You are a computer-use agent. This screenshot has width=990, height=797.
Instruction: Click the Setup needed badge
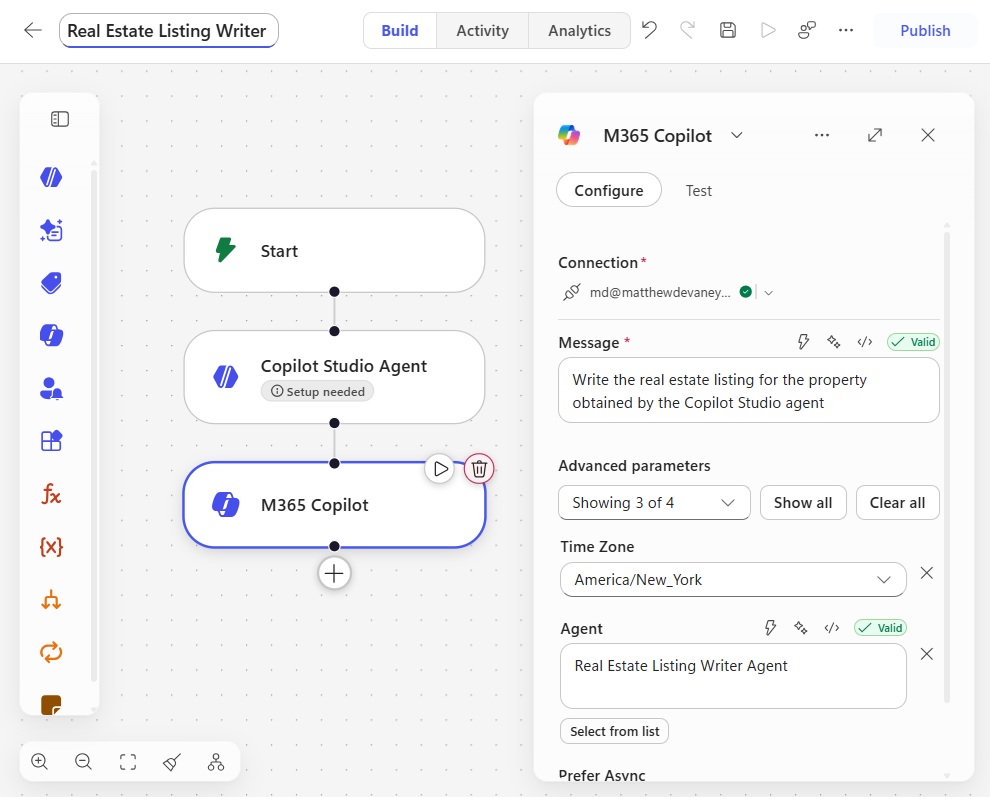318,392
